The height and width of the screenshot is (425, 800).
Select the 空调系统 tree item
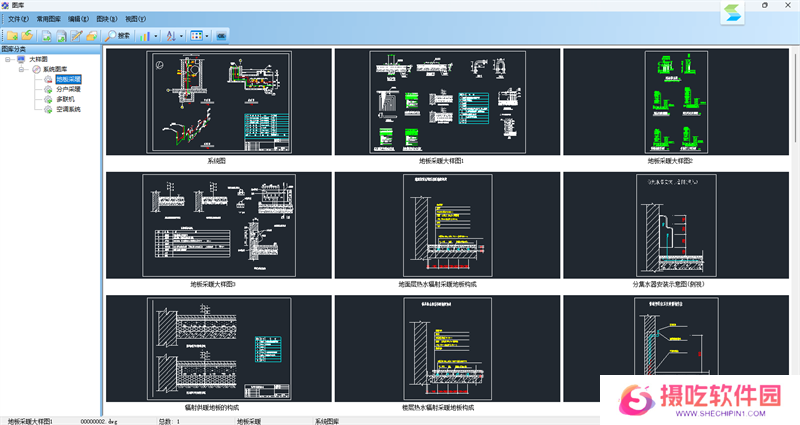coord(68,109)
